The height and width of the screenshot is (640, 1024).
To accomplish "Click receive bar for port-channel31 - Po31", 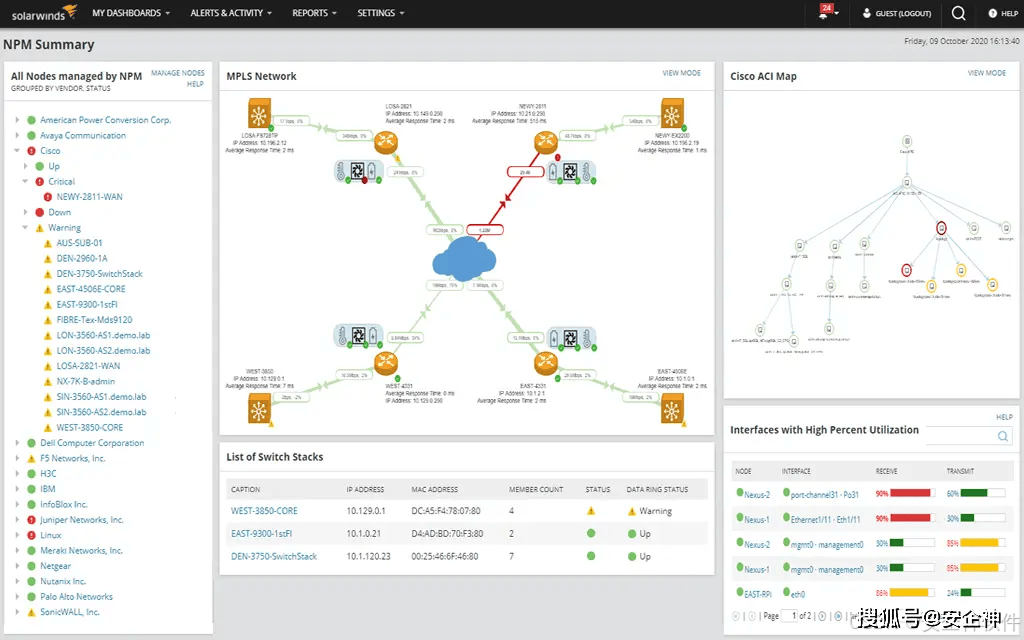I will (x=912, y=493).
